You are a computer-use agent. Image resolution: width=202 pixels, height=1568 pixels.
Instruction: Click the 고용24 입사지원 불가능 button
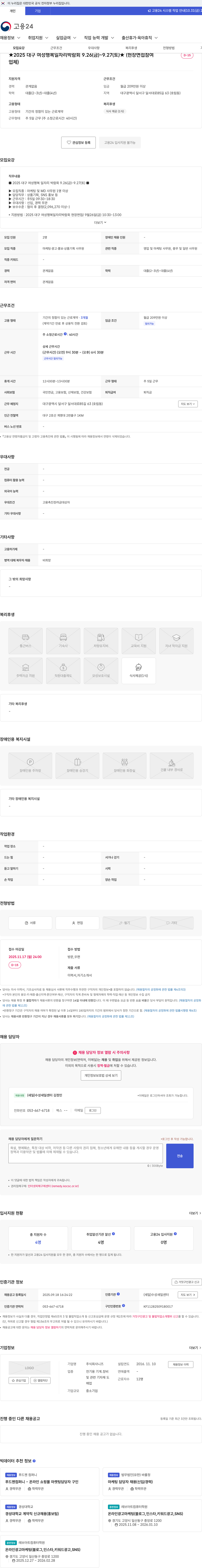tap(120, 142)
